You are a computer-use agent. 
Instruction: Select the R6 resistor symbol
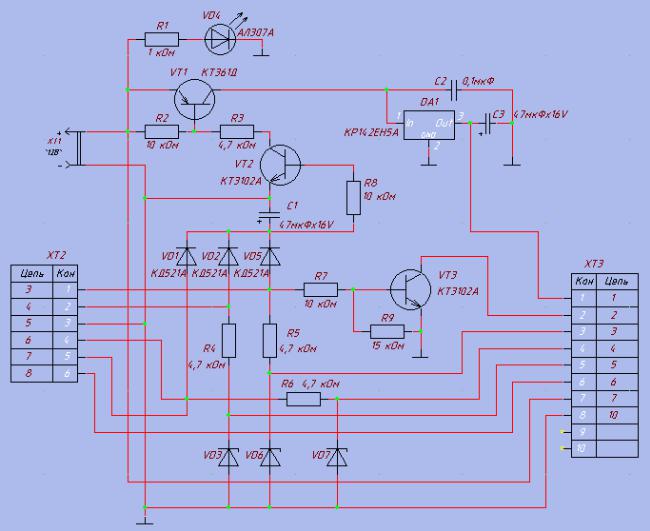(x=303, y=399)
